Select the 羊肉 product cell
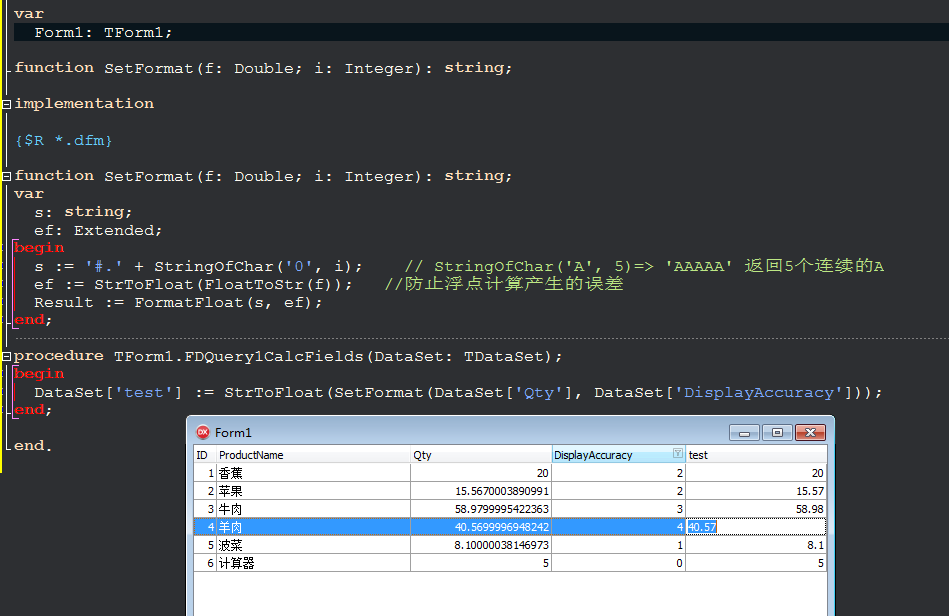The width and height of the screenshot is (949, 616). point(313,527)
